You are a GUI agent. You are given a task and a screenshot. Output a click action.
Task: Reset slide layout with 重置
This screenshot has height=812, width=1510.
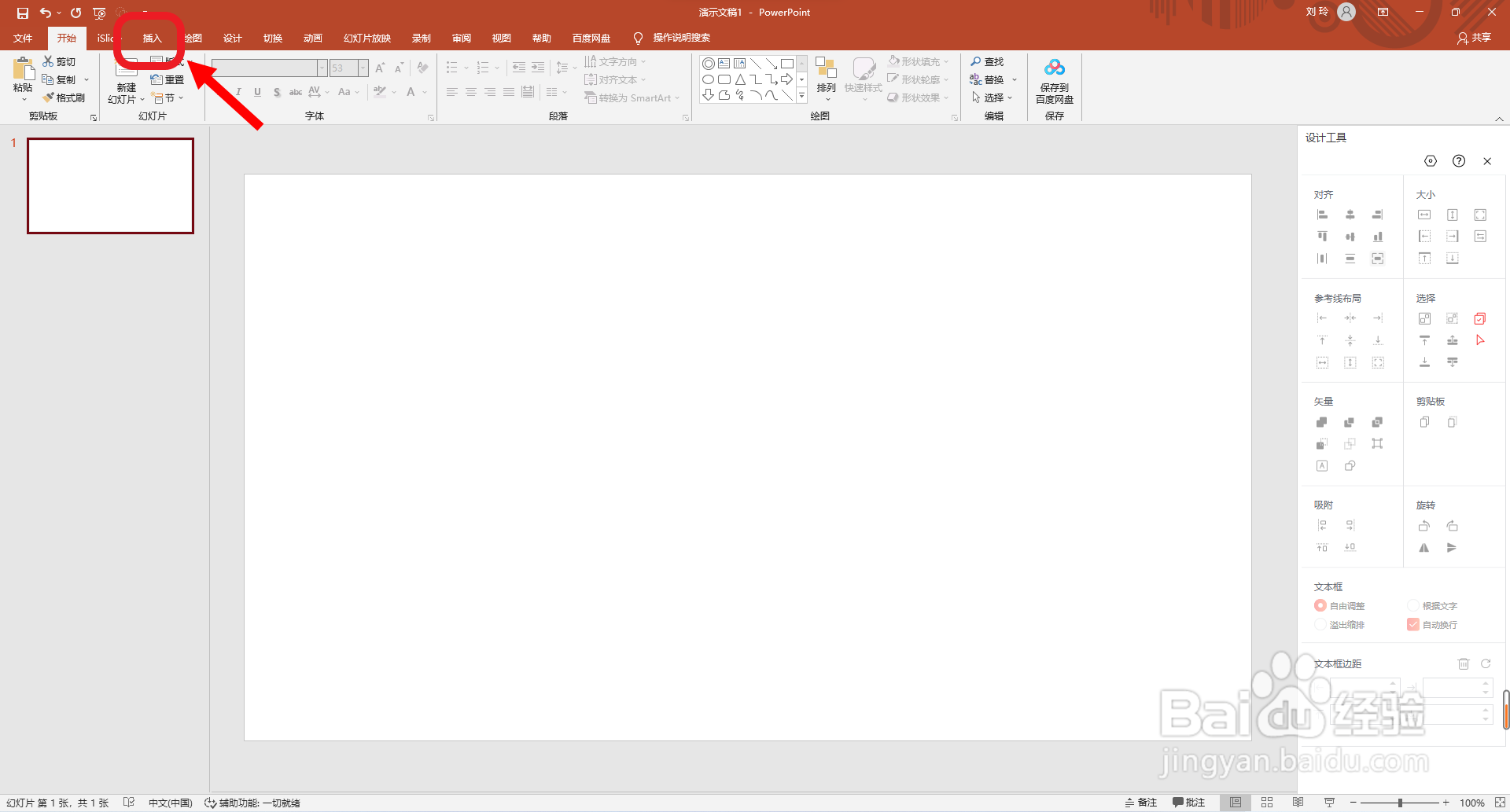pos(168,79)
